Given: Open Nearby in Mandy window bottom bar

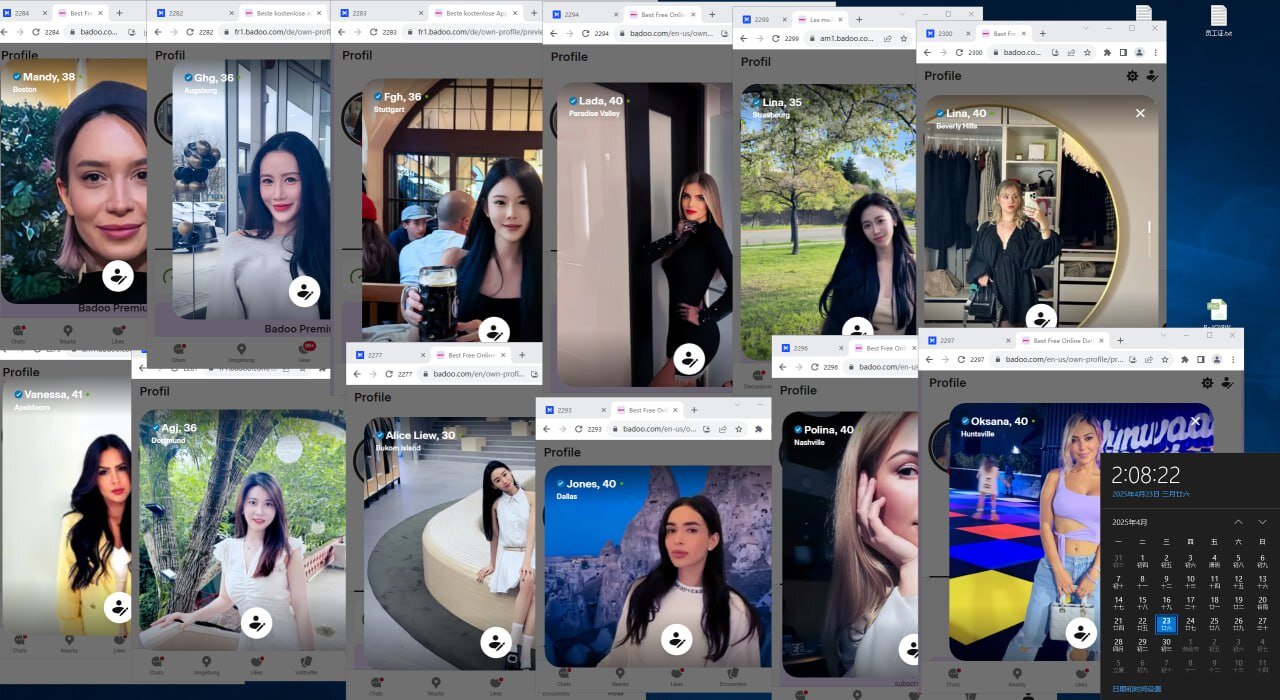Looking at the screenshot, I should tap(68, 334).
